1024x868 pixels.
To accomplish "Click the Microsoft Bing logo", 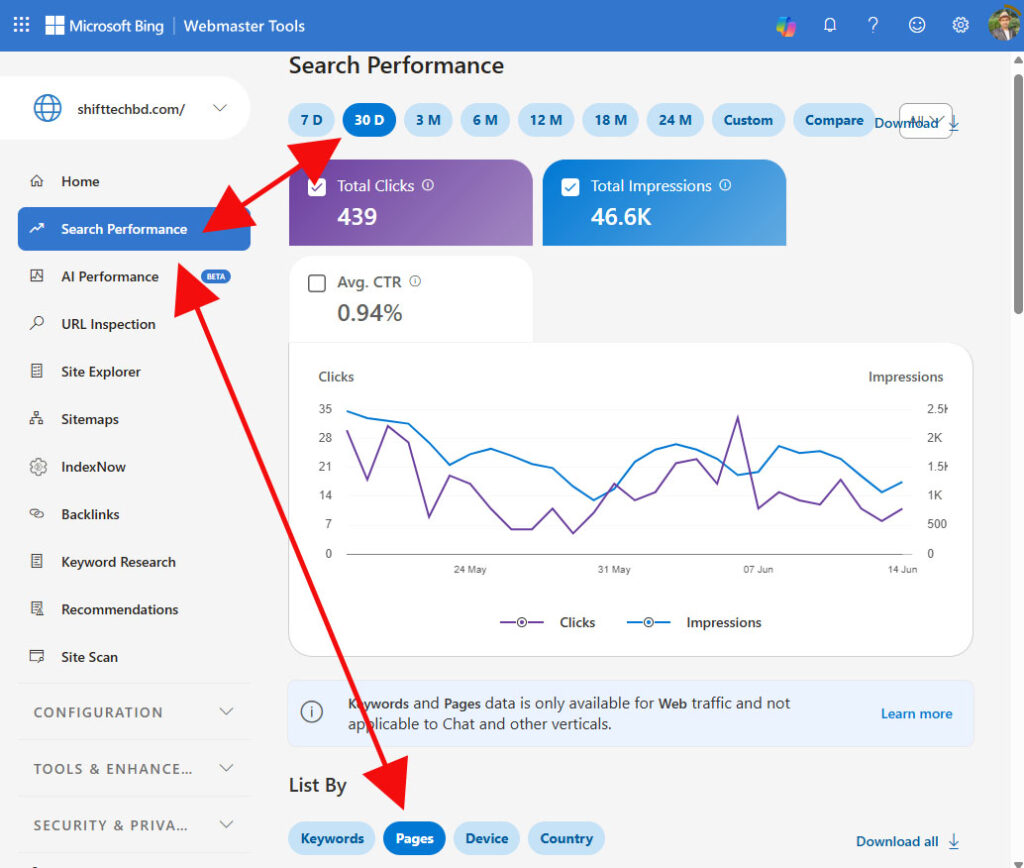I will [x=104, y=25].
